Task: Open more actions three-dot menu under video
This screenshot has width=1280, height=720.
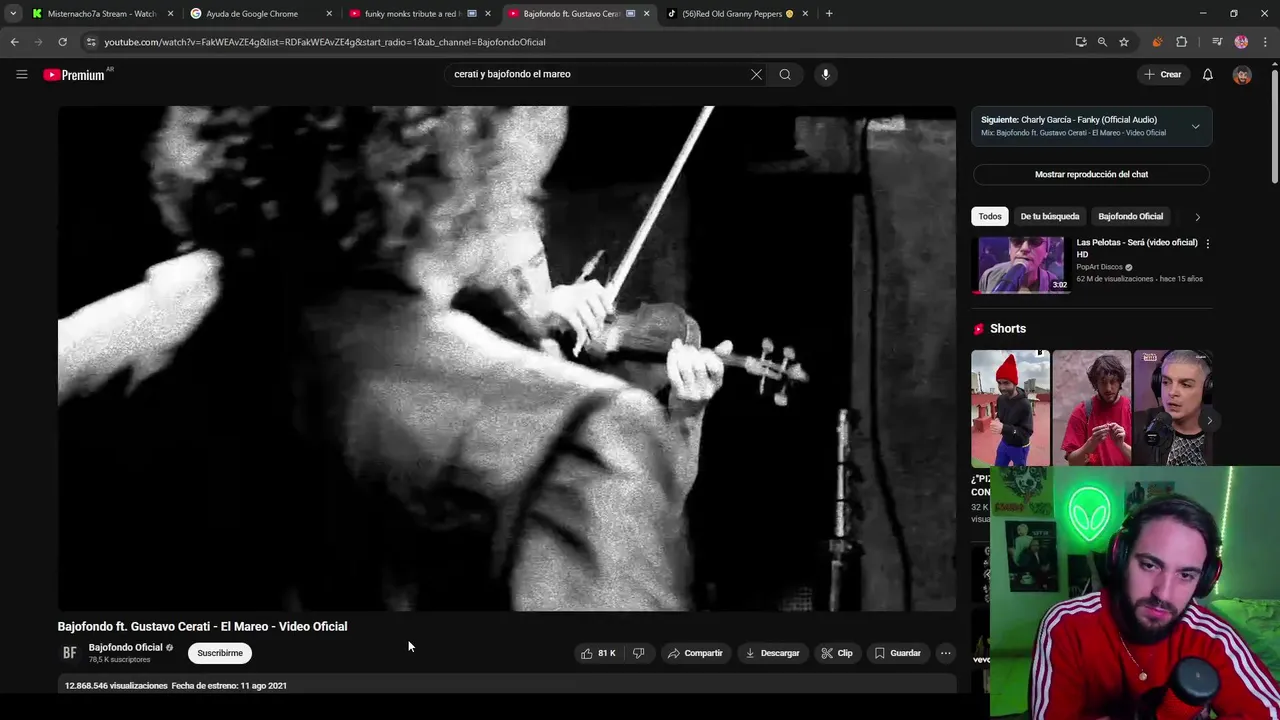Action: pos(945,653)
